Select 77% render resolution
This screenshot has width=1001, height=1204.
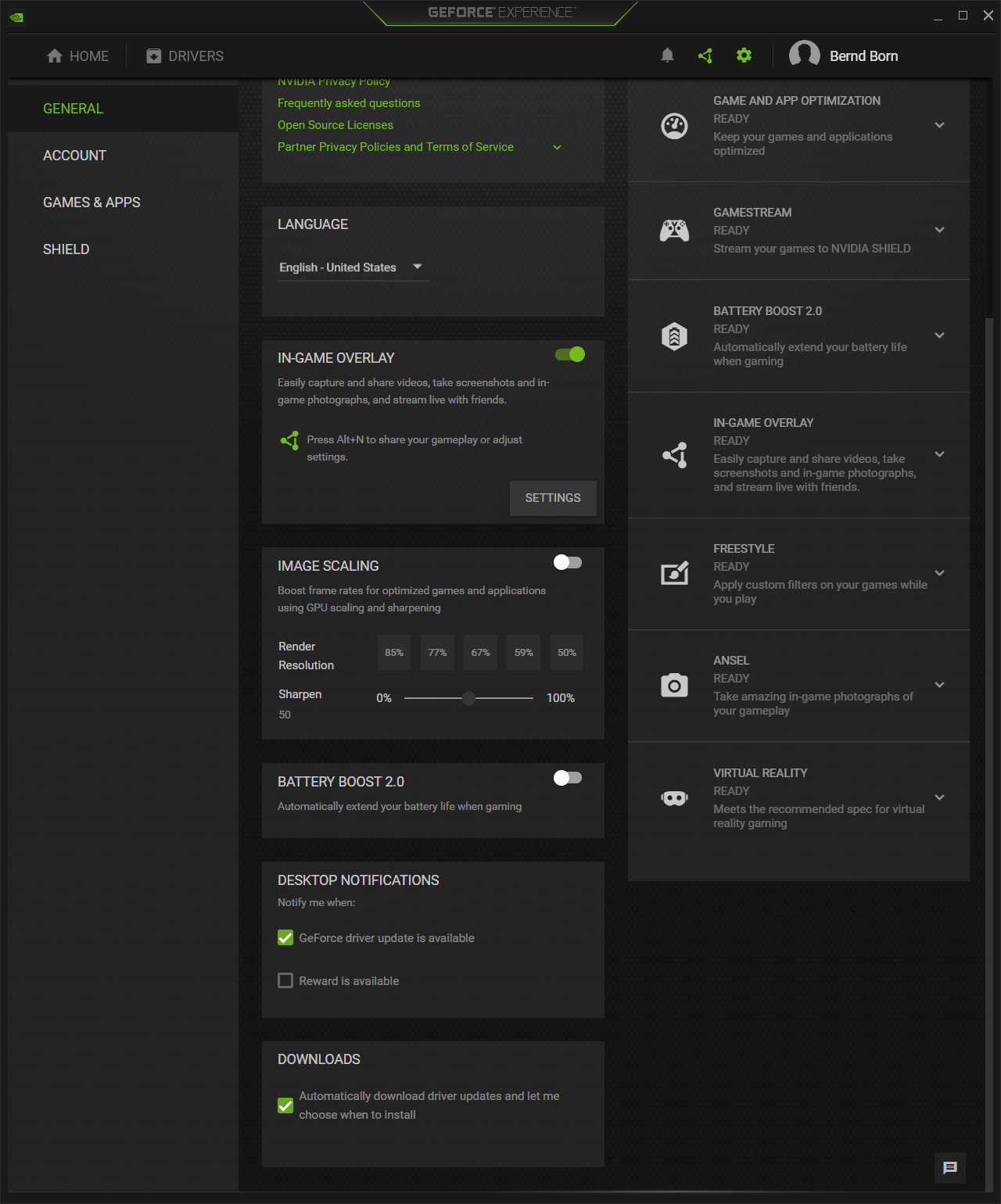[x=437, y=653]
